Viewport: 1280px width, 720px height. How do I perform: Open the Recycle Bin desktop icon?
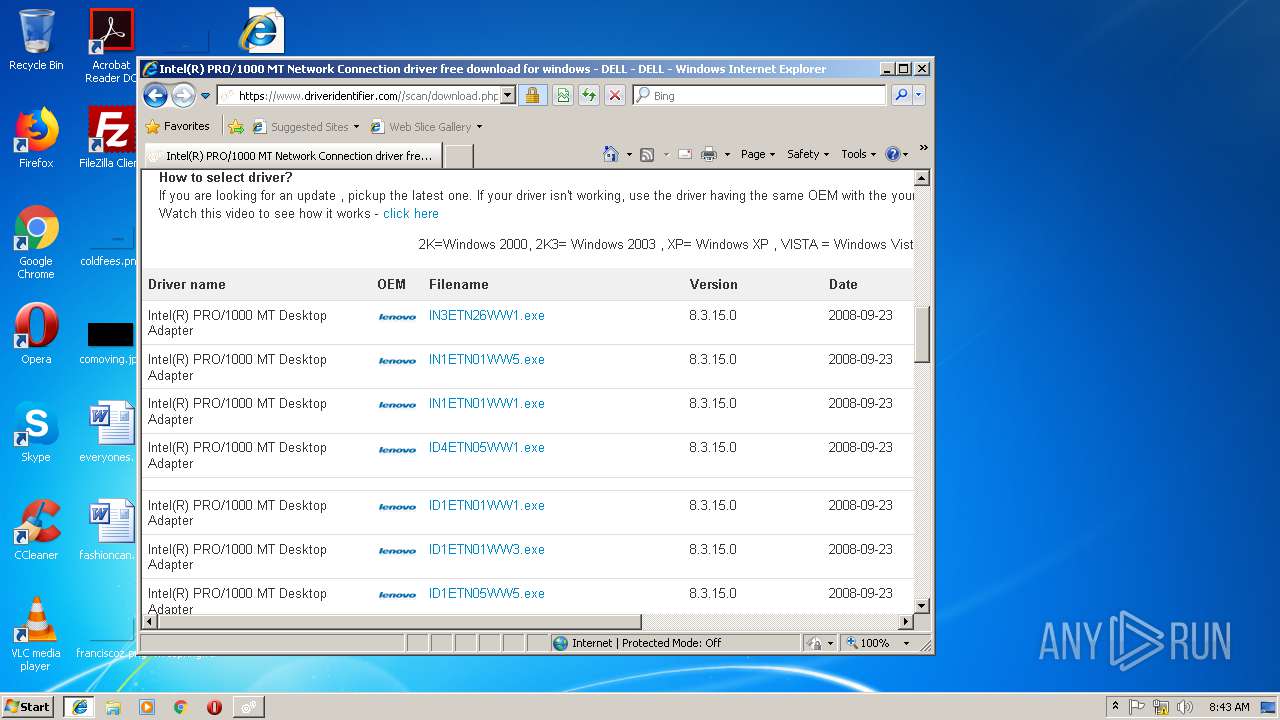pyautogui.click(x=36, y=40)
